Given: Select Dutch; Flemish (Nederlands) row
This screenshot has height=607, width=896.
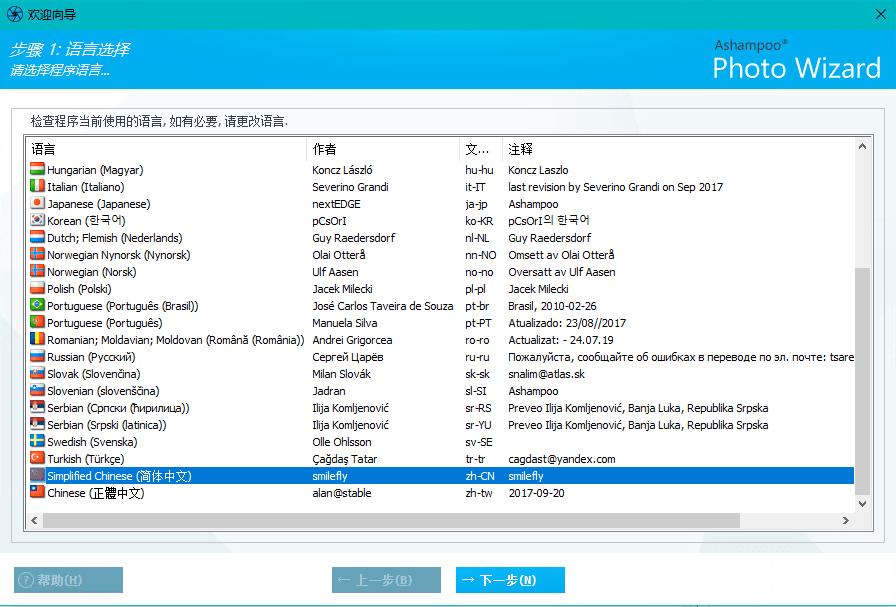Looking at the screenshot, I should click(441, 238).
